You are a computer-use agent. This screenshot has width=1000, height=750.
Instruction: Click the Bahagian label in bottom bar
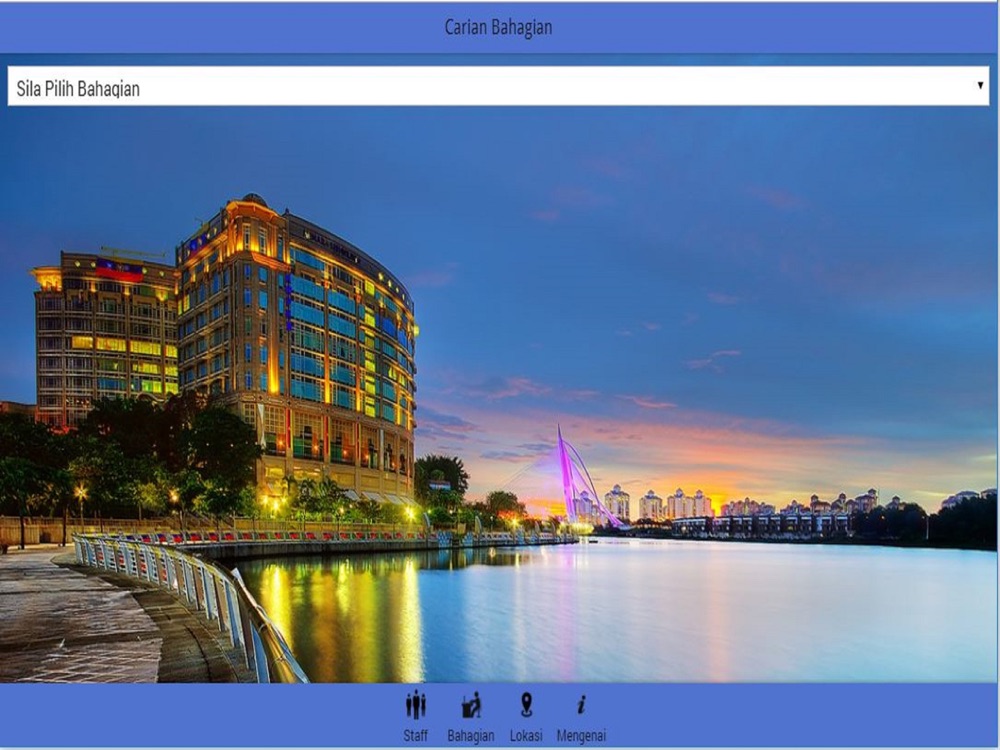tap(471, 736)
